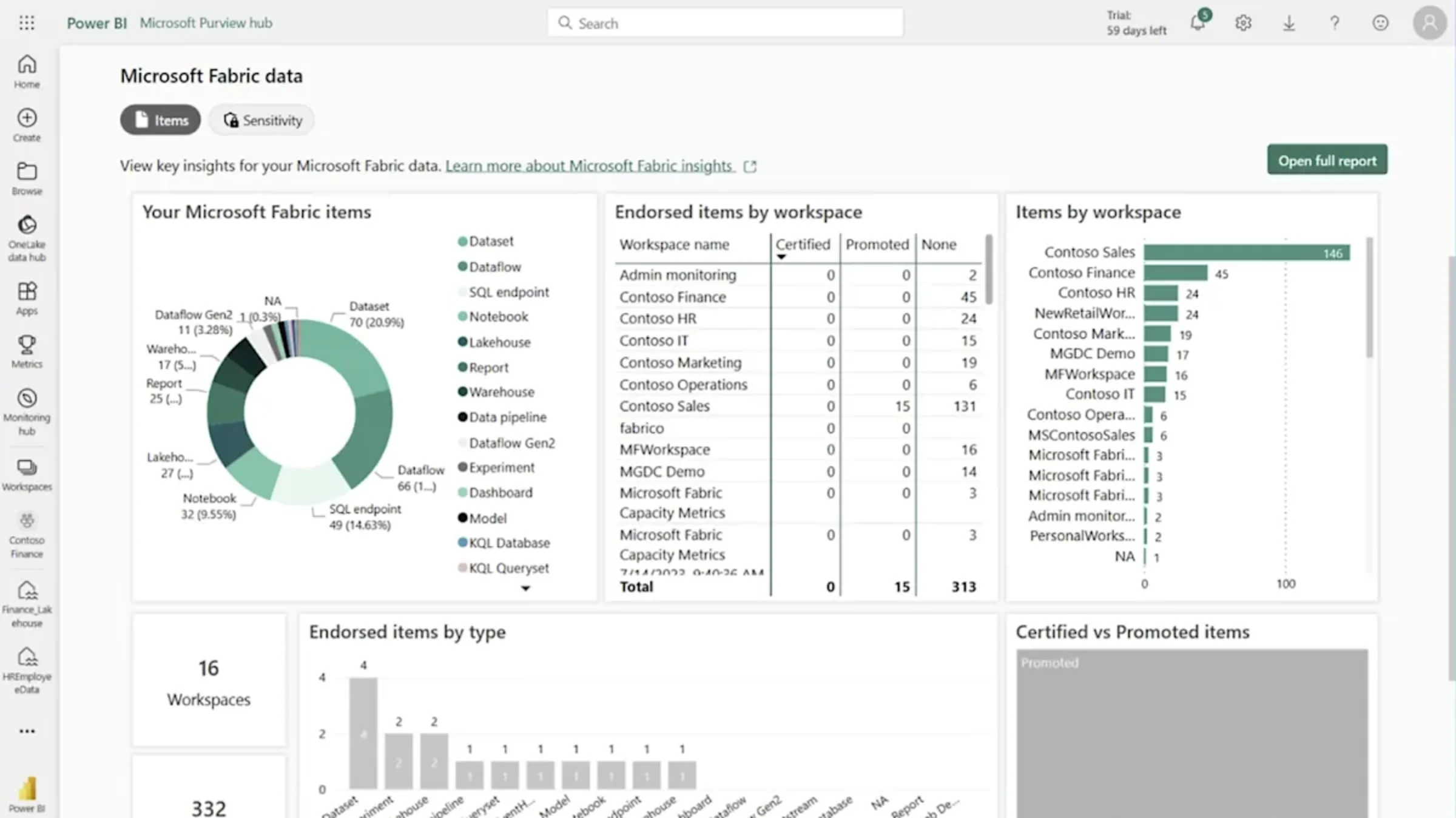1456x818 pixels.
Task: Select the Items tab
Action: tap(160, 120)
